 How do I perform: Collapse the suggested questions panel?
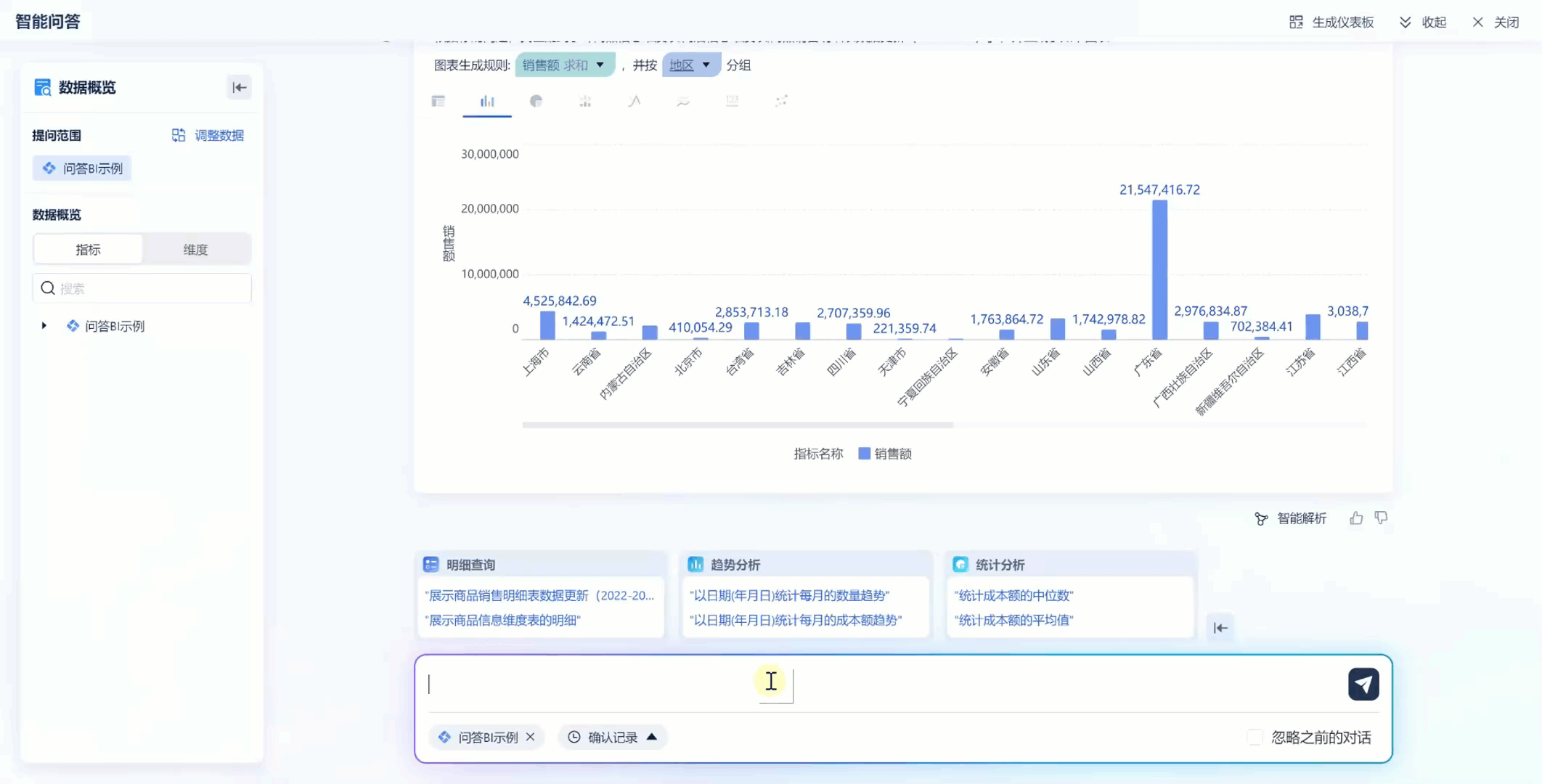[x=1220, y=628]
